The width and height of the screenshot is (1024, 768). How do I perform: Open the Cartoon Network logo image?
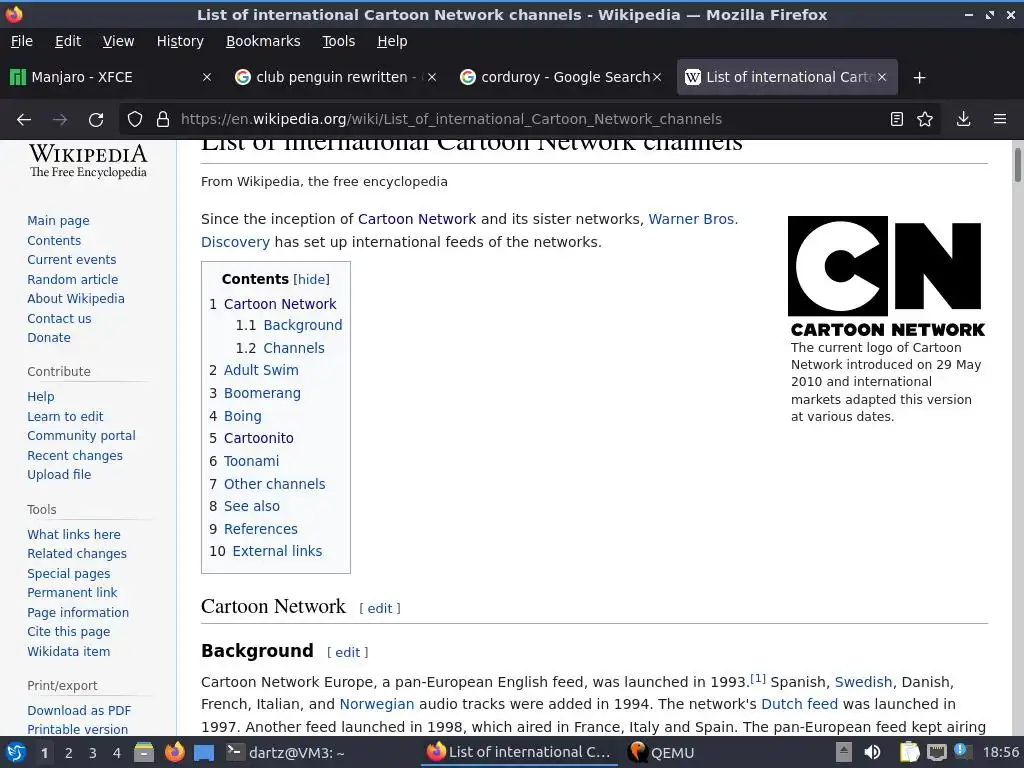point(887,276)
